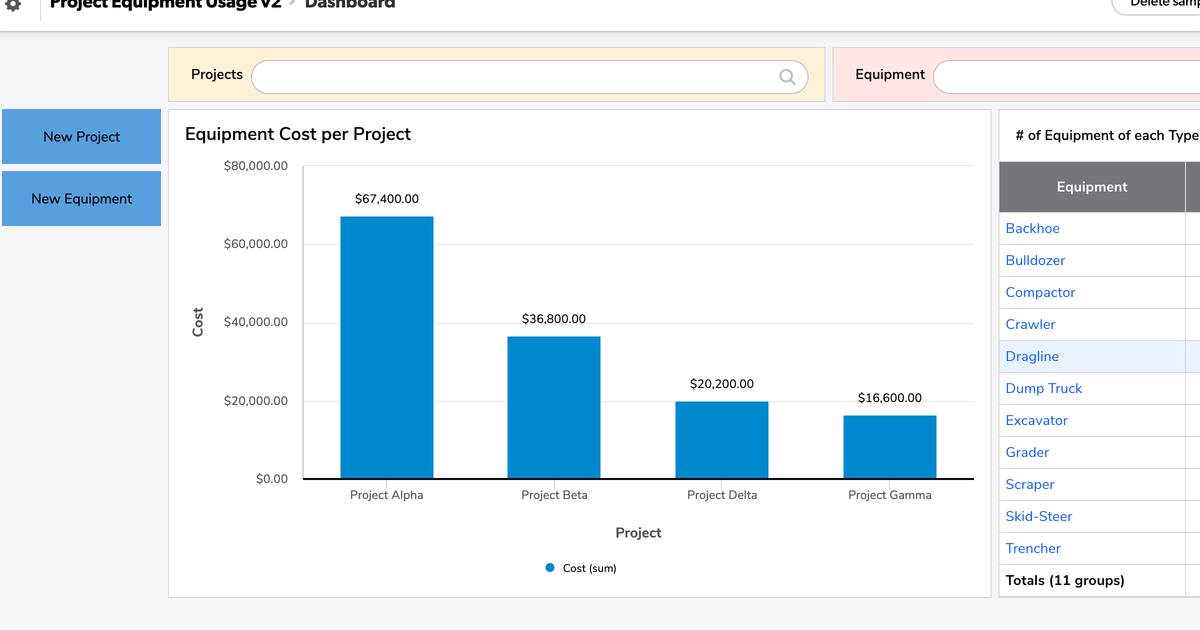
Task: Open the Bulldozer equipment link
Action: [x=1035, y=261]
